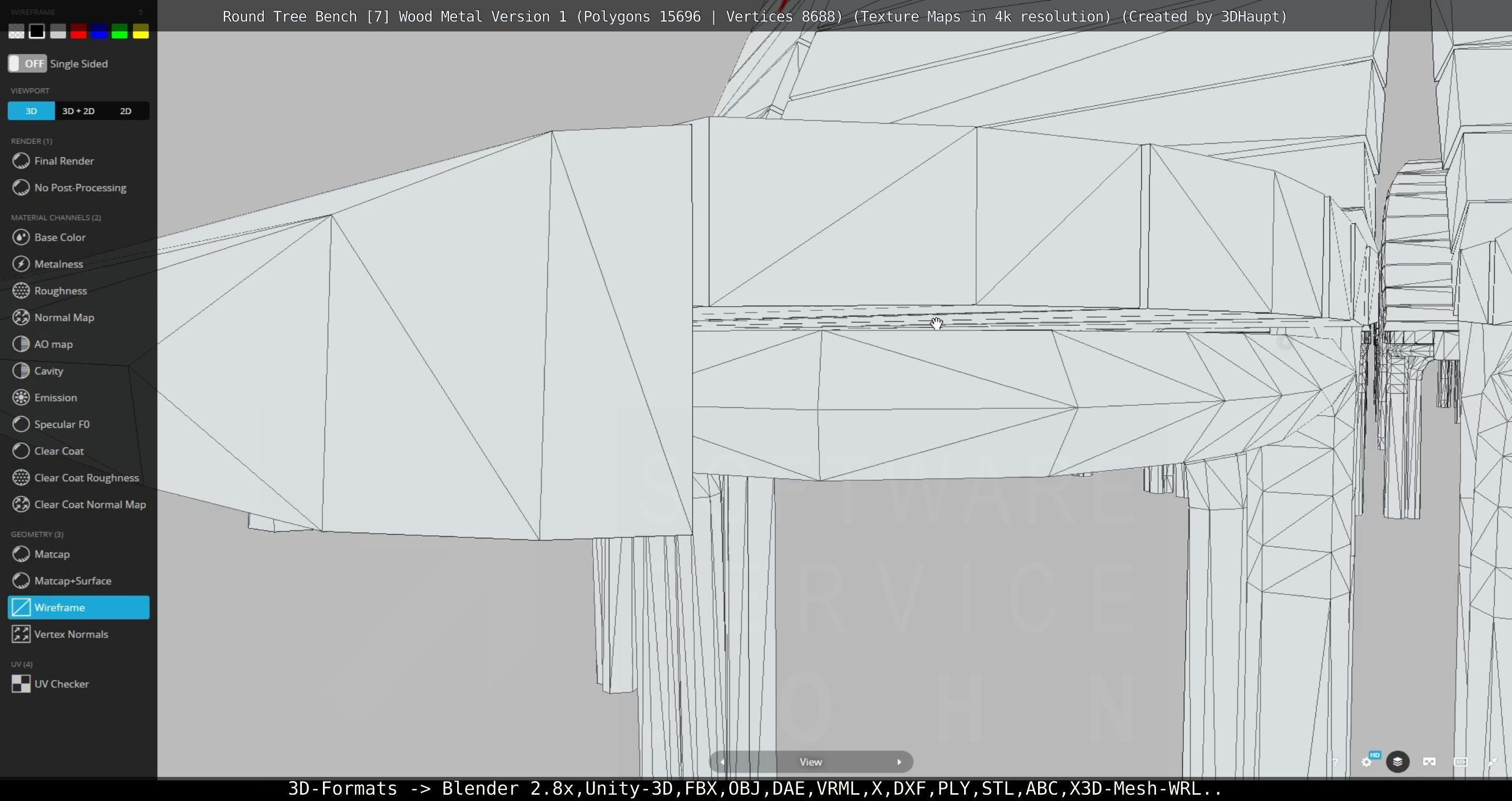
Task: Show the Base Color channel
Action: (x=59, y=237)
